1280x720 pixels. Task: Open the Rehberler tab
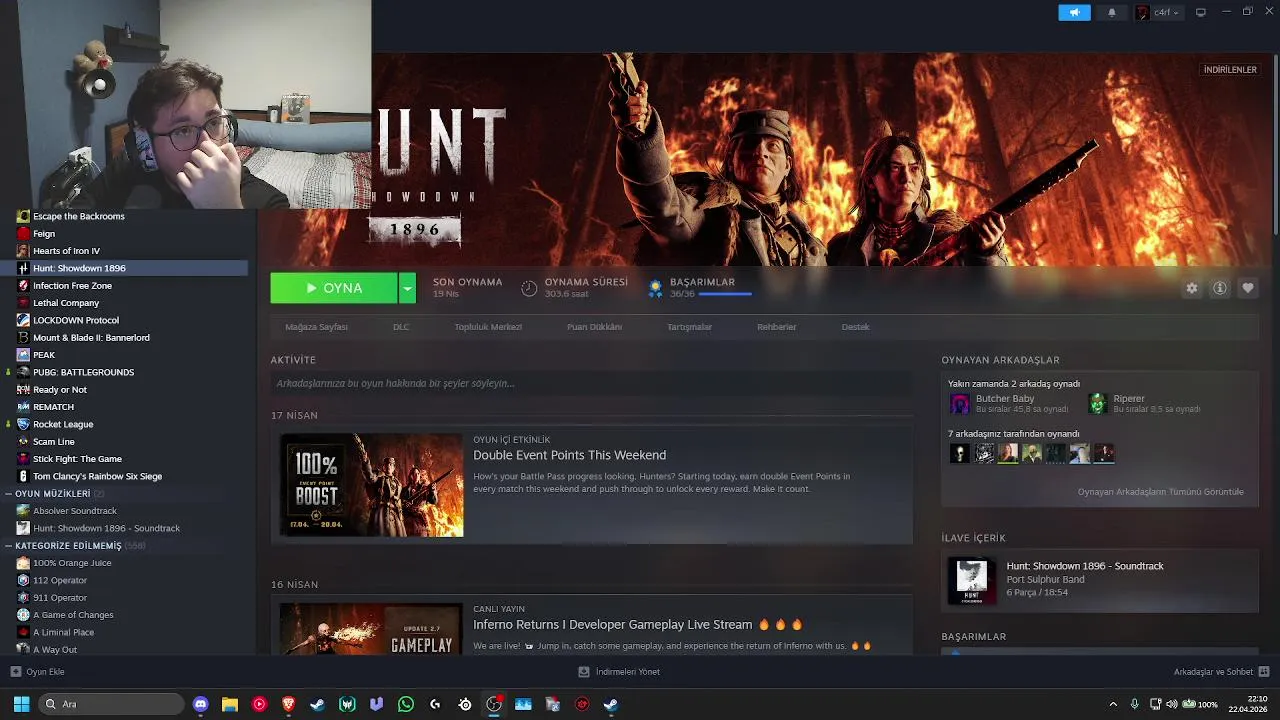point(777,327)
